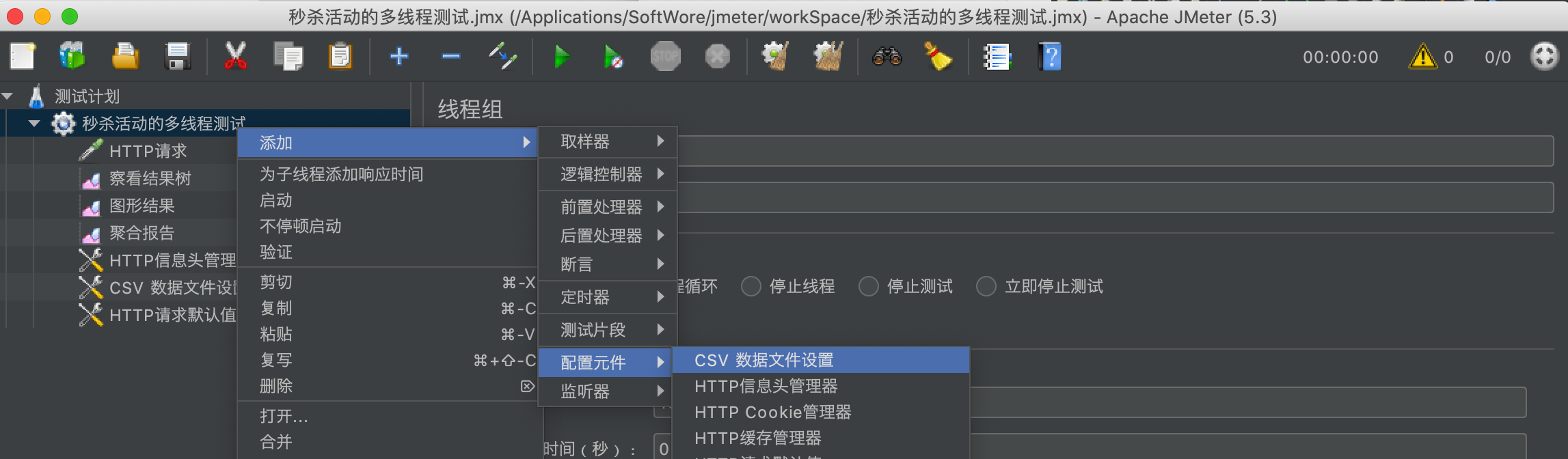
Task: Click the Open file toolbar icon
Action: (x=125, y=56)
